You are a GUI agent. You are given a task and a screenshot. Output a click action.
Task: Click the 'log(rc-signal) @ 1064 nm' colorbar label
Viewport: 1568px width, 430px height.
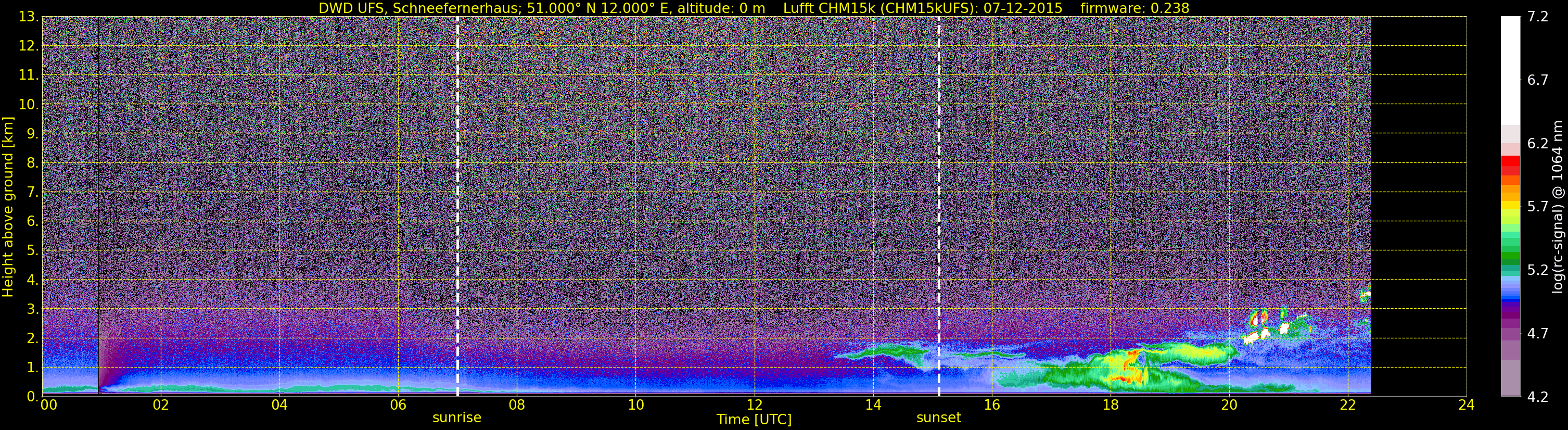[1557, 207]
